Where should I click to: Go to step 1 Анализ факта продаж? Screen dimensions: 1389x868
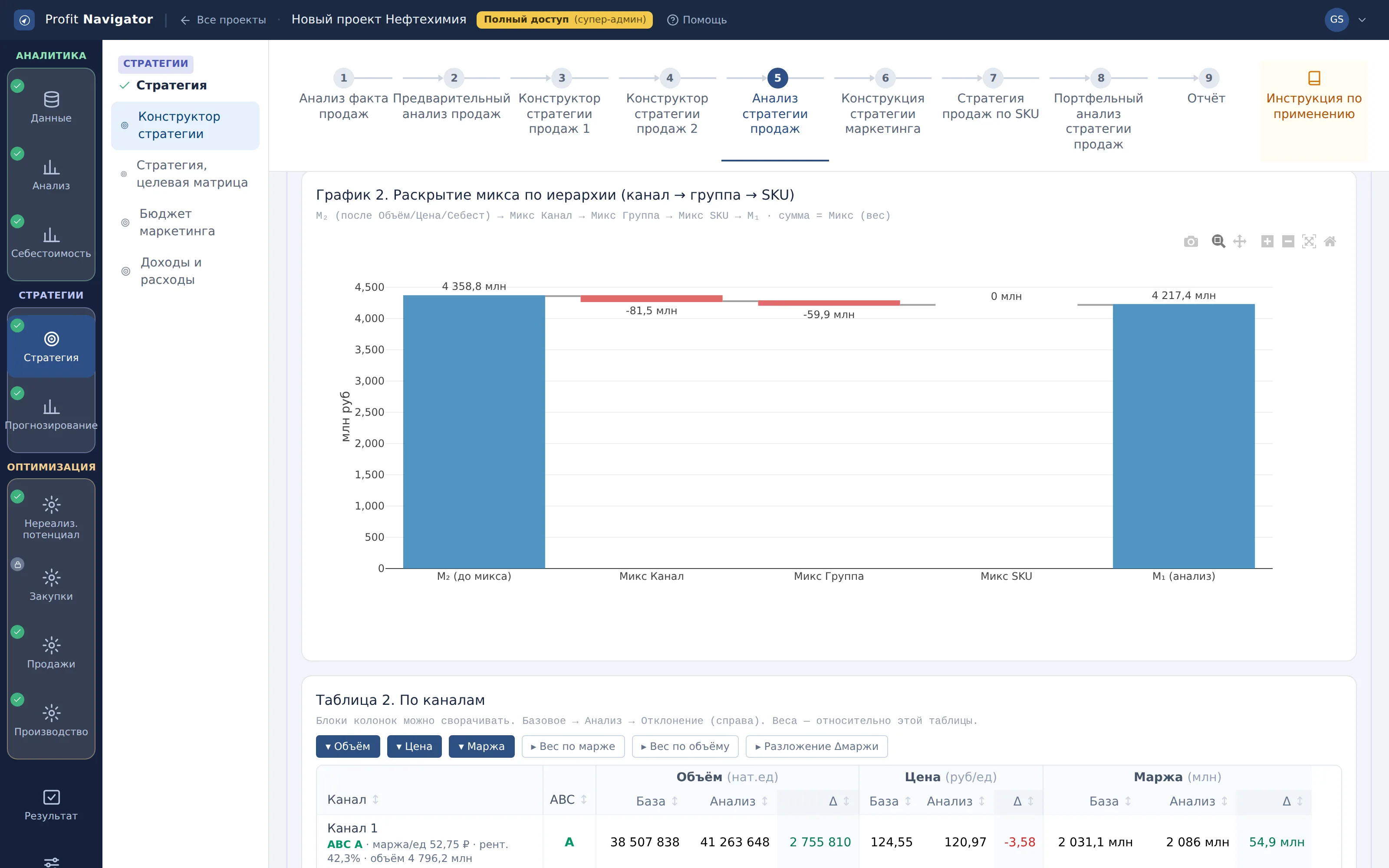(x=343, y=95)
